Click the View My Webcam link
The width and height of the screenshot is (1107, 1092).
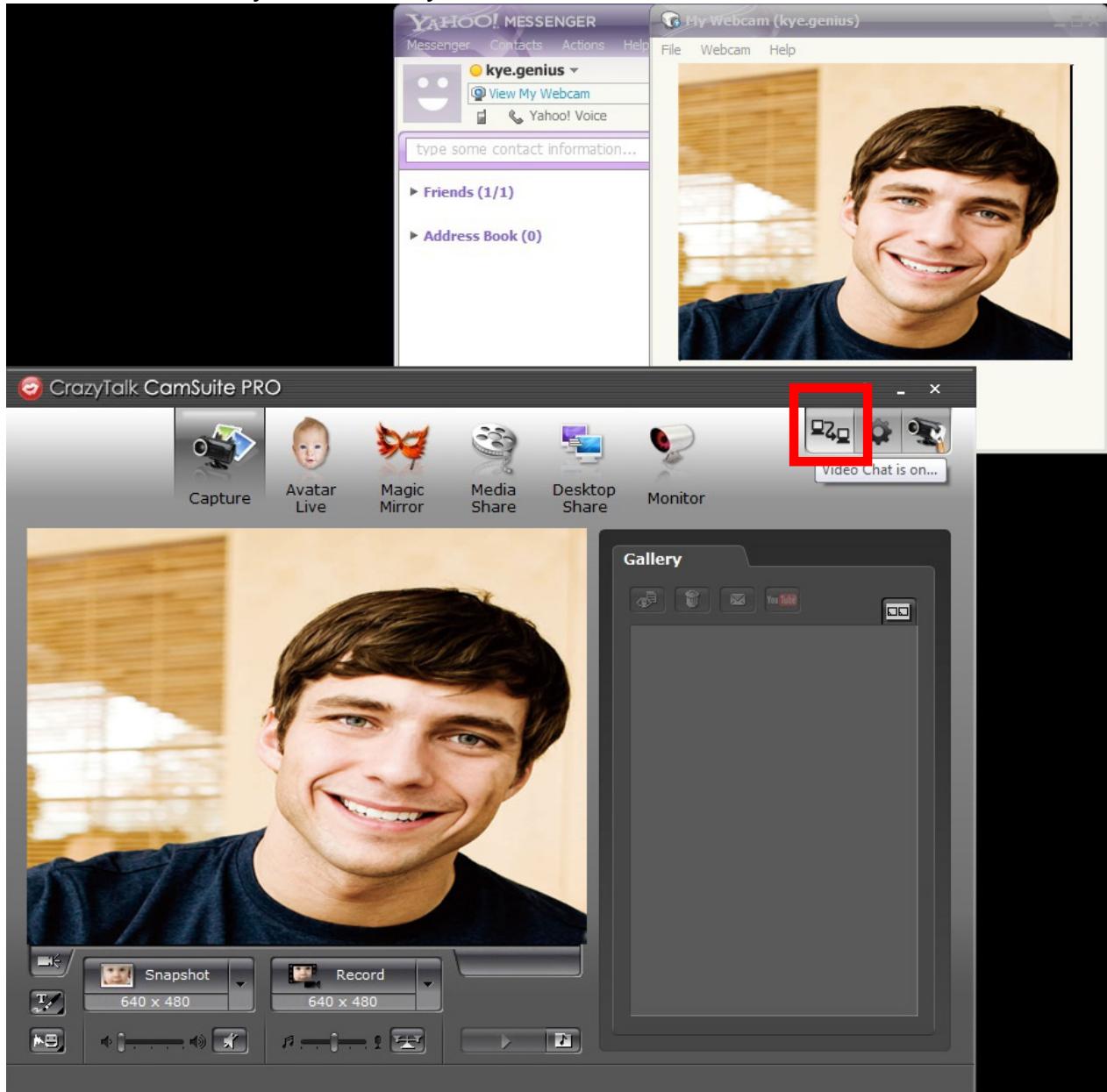(539, 94)
